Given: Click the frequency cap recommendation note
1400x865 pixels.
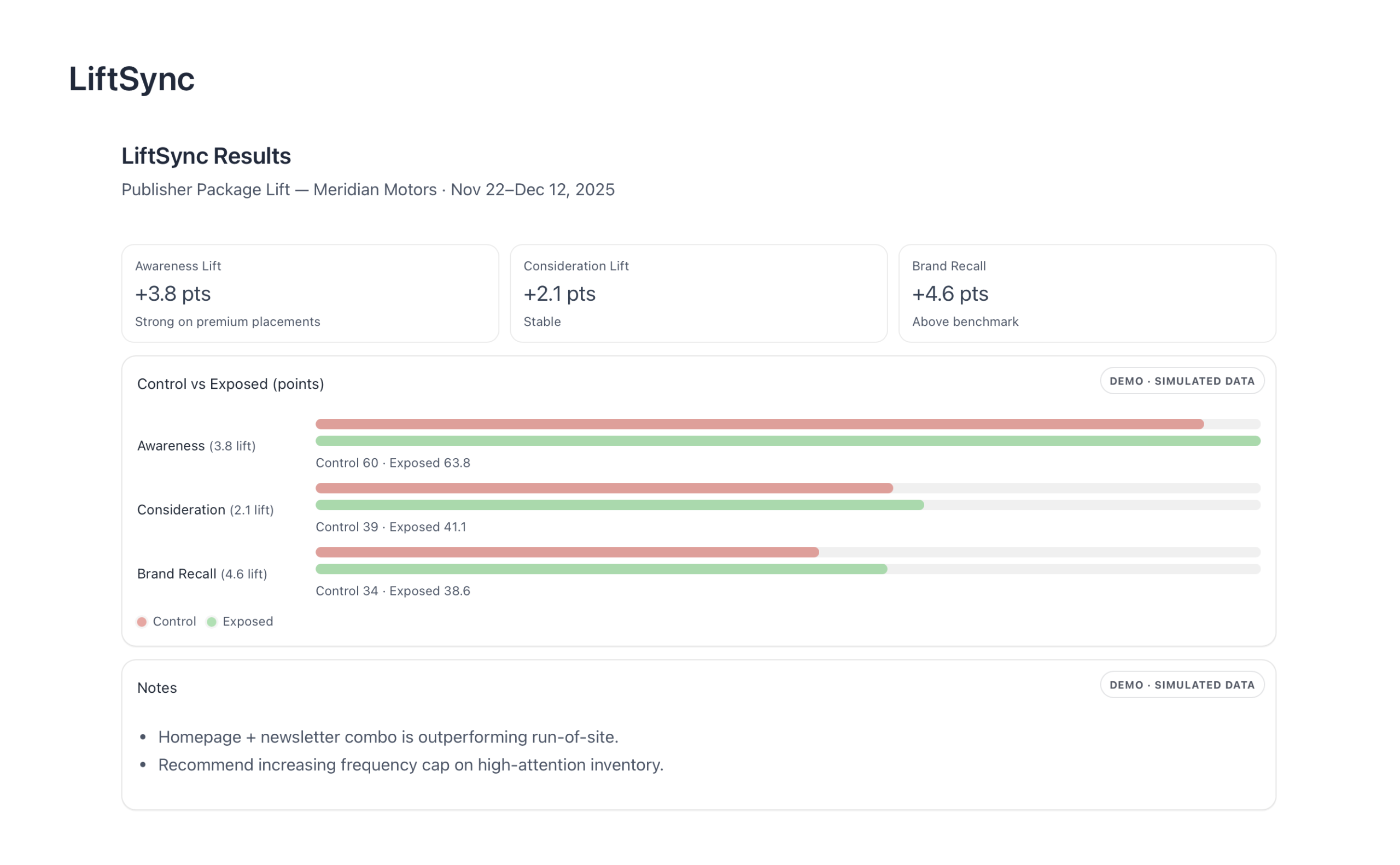Looking at the screenshot, I should (411, 765).
